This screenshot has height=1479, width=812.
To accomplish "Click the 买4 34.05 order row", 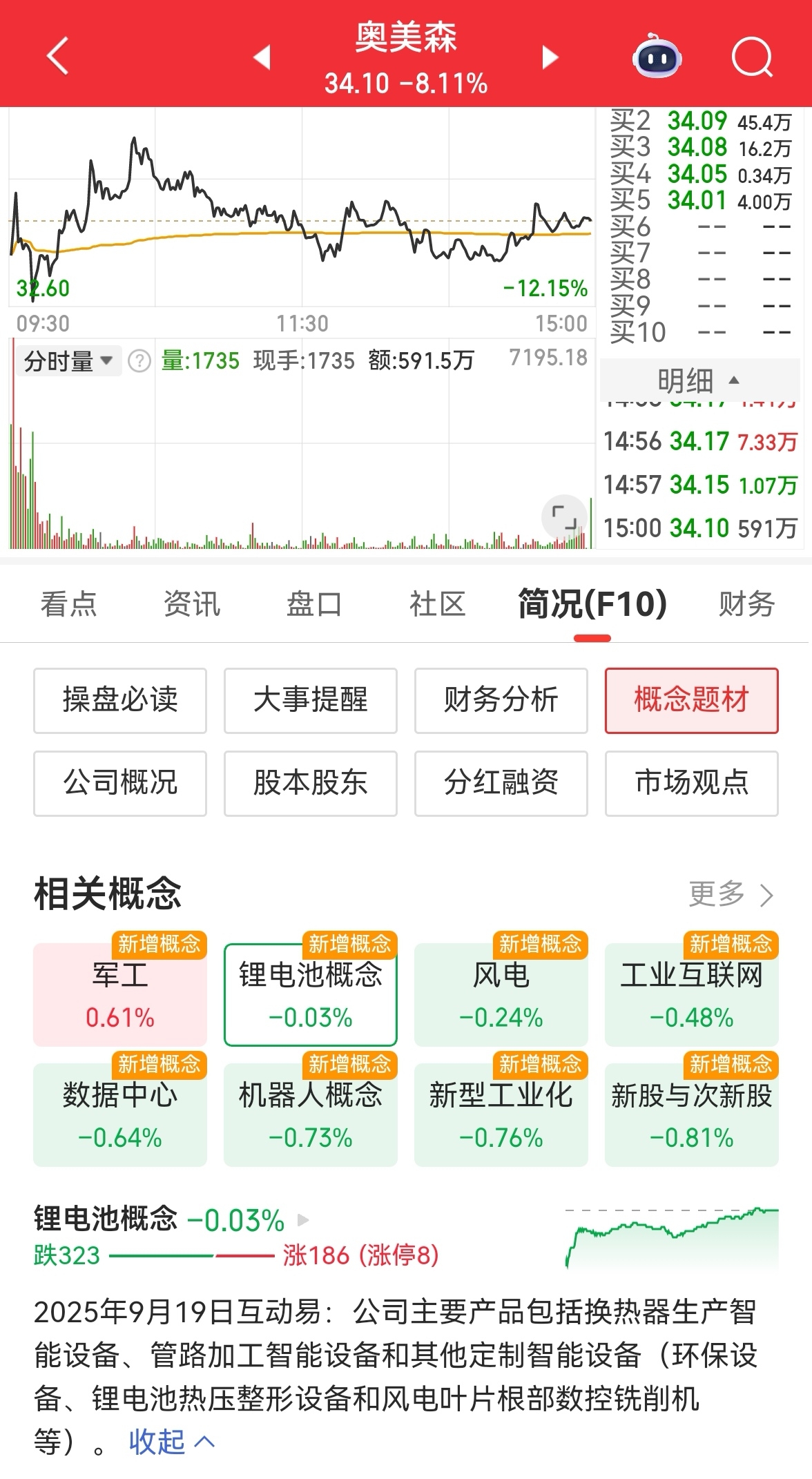I will pyautogui.click(x=700, y=175).
